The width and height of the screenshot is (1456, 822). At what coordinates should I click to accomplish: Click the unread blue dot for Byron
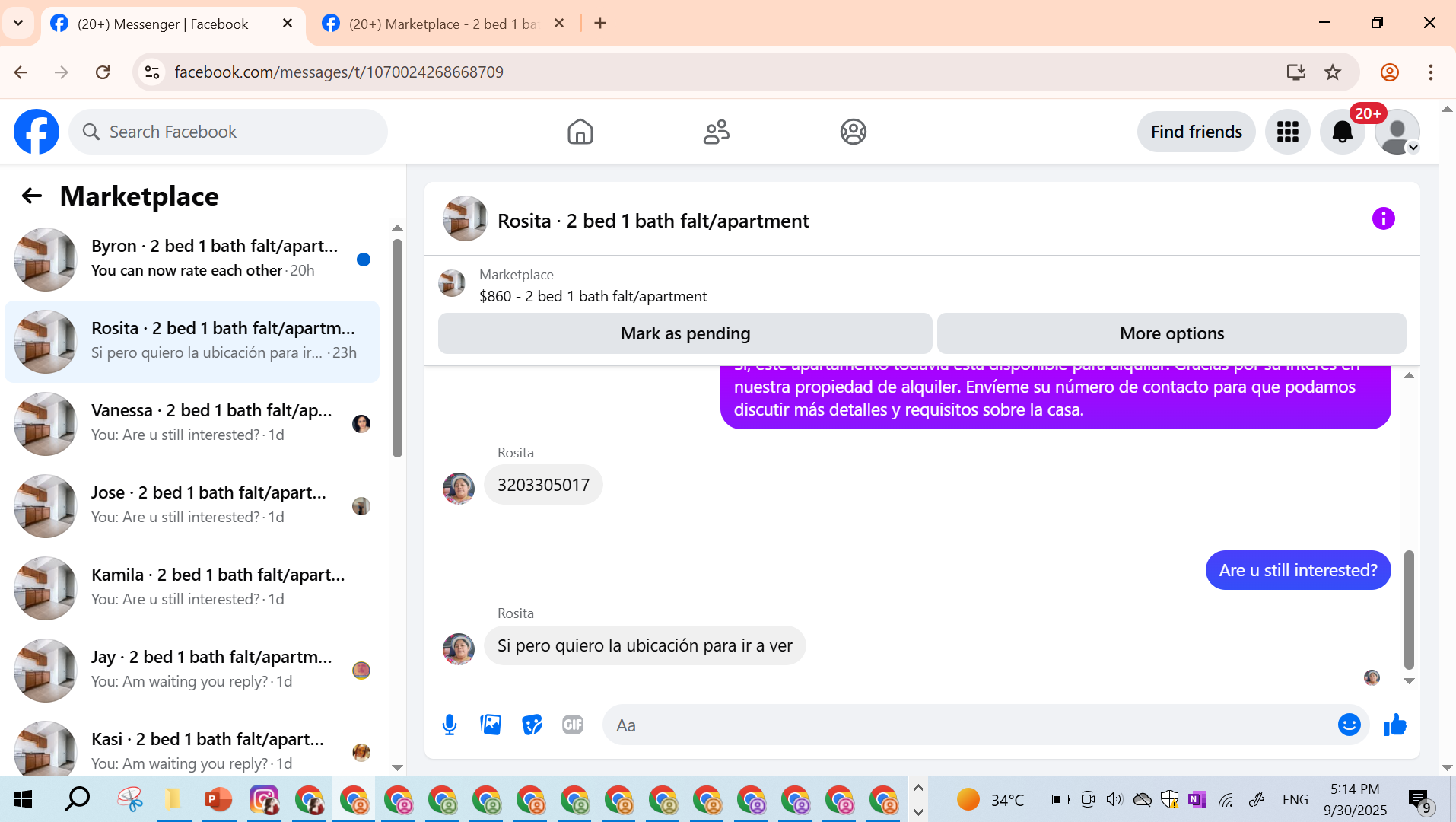(x=364, y=260)
